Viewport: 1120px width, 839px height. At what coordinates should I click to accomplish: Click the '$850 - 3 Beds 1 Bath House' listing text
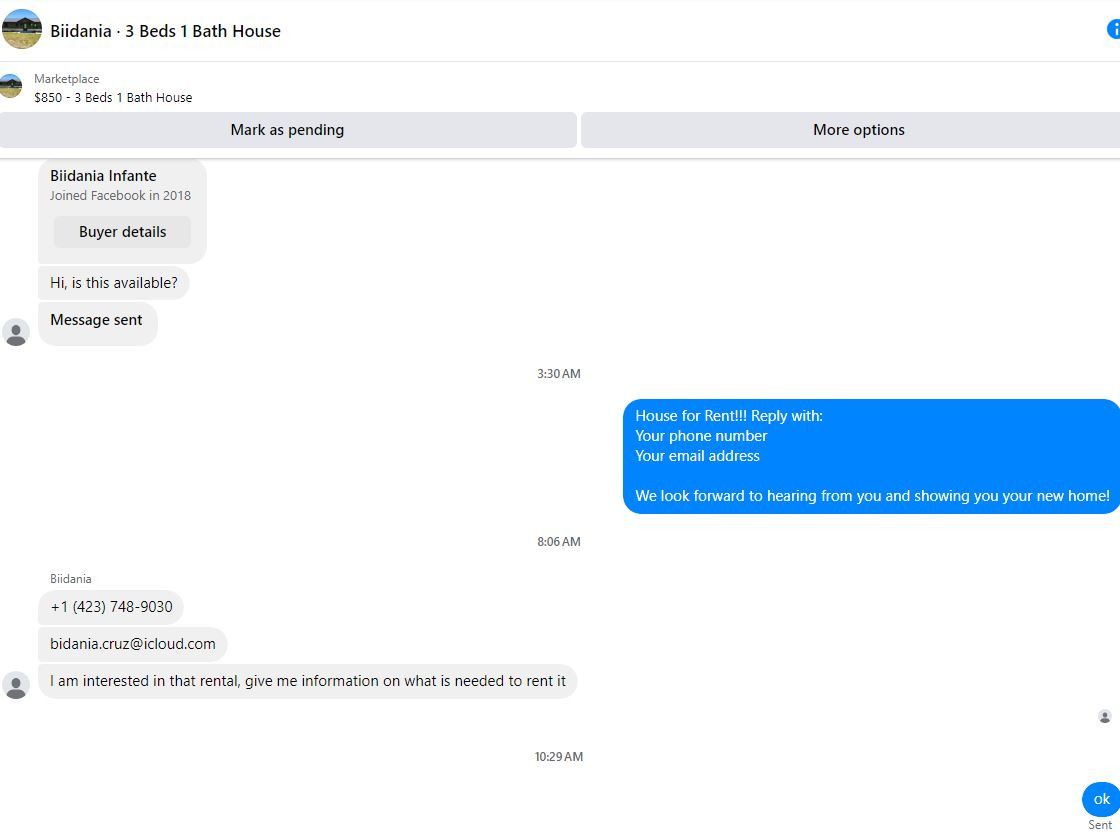(x=113, y=98)
